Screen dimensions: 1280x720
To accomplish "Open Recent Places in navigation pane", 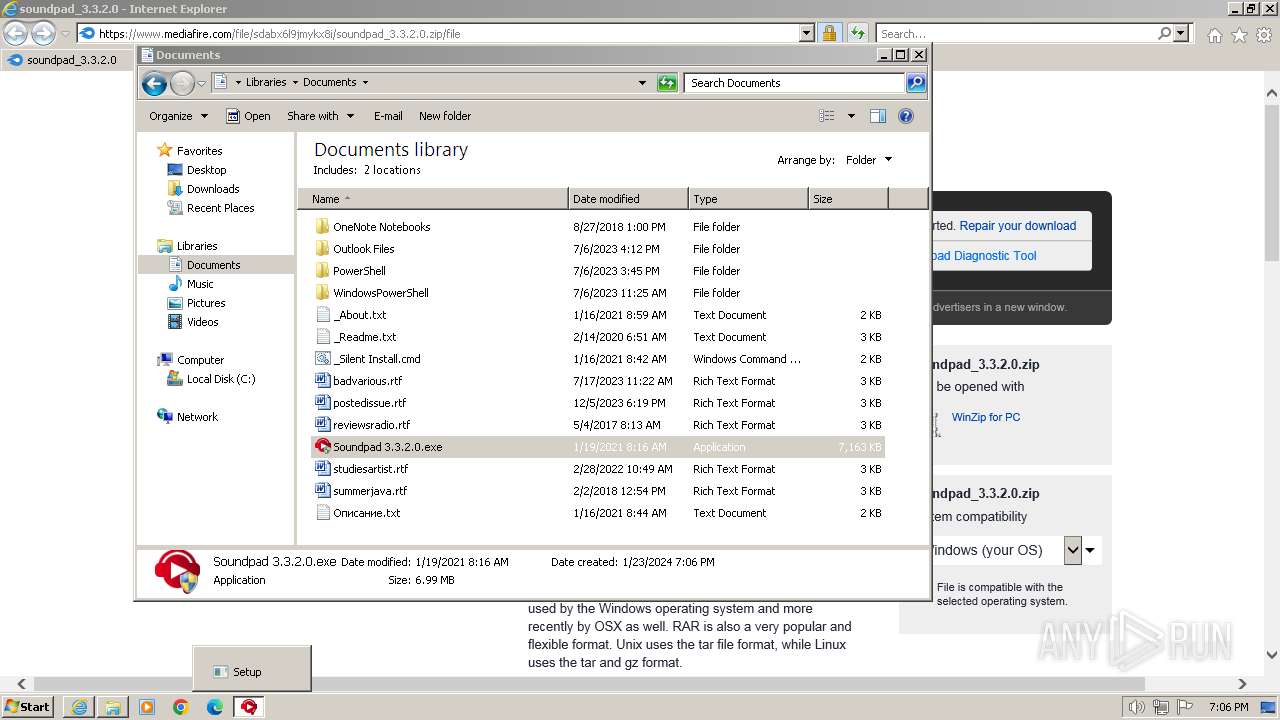I will coord(220,208).
